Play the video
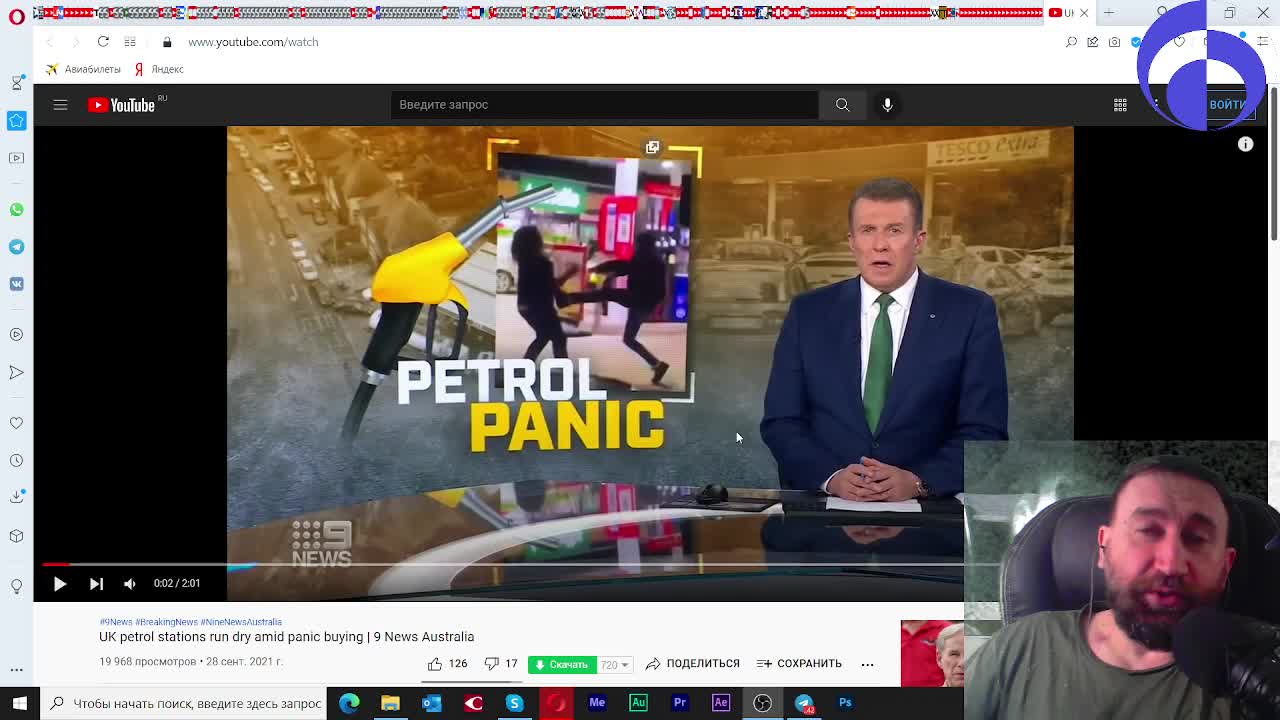 coord(59,583)
